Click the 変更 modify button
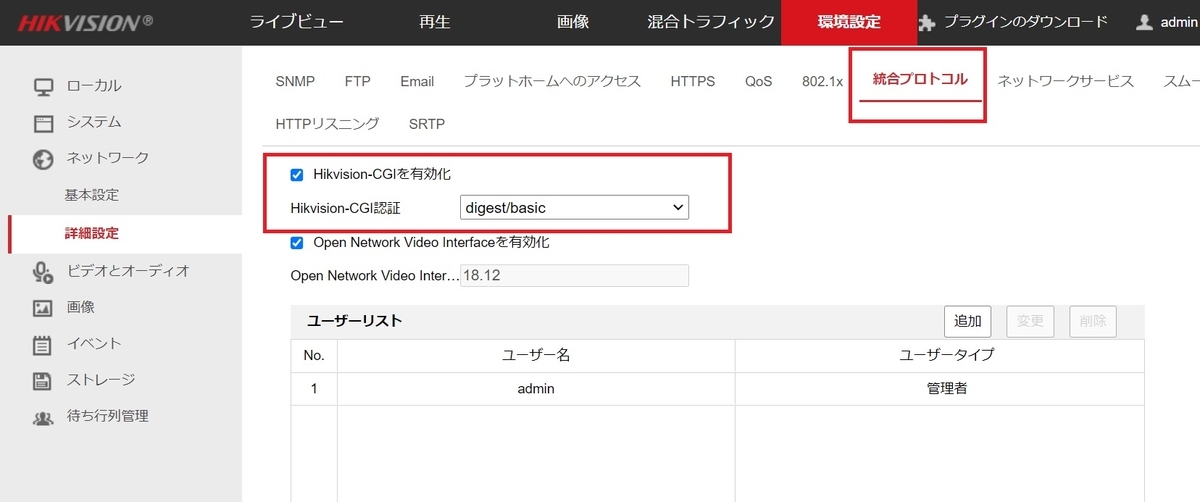The height and width of the screenshot is (502, 1200). [x=1030, y=321]
